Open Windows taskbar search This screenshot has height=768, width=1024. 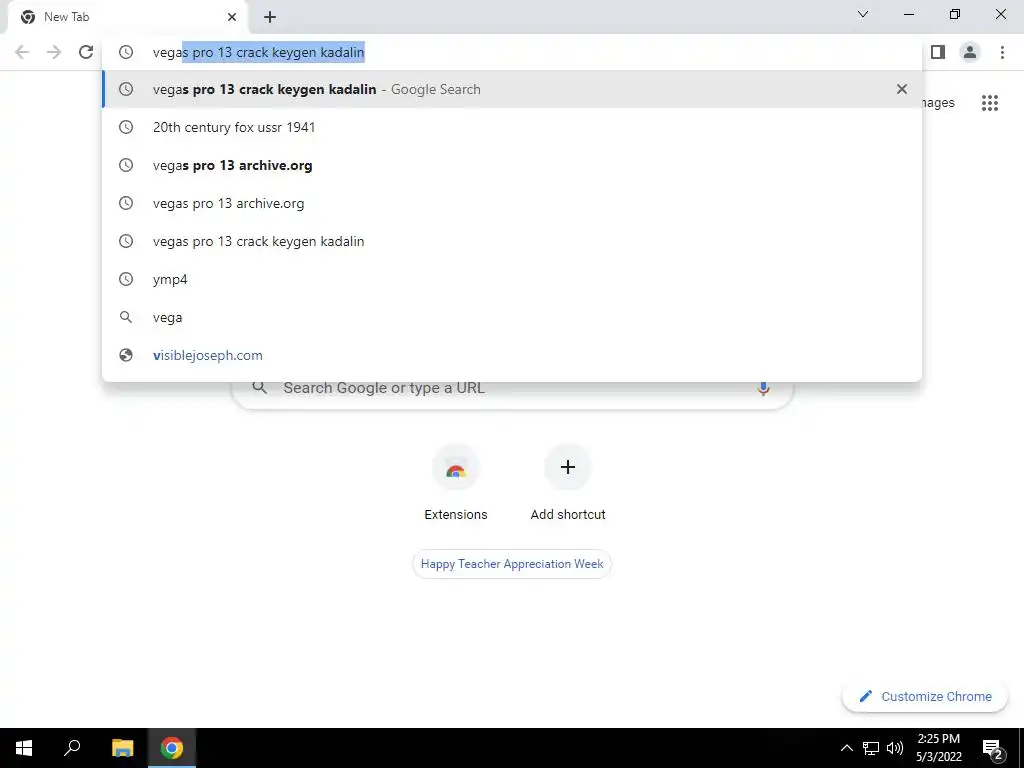72,748
